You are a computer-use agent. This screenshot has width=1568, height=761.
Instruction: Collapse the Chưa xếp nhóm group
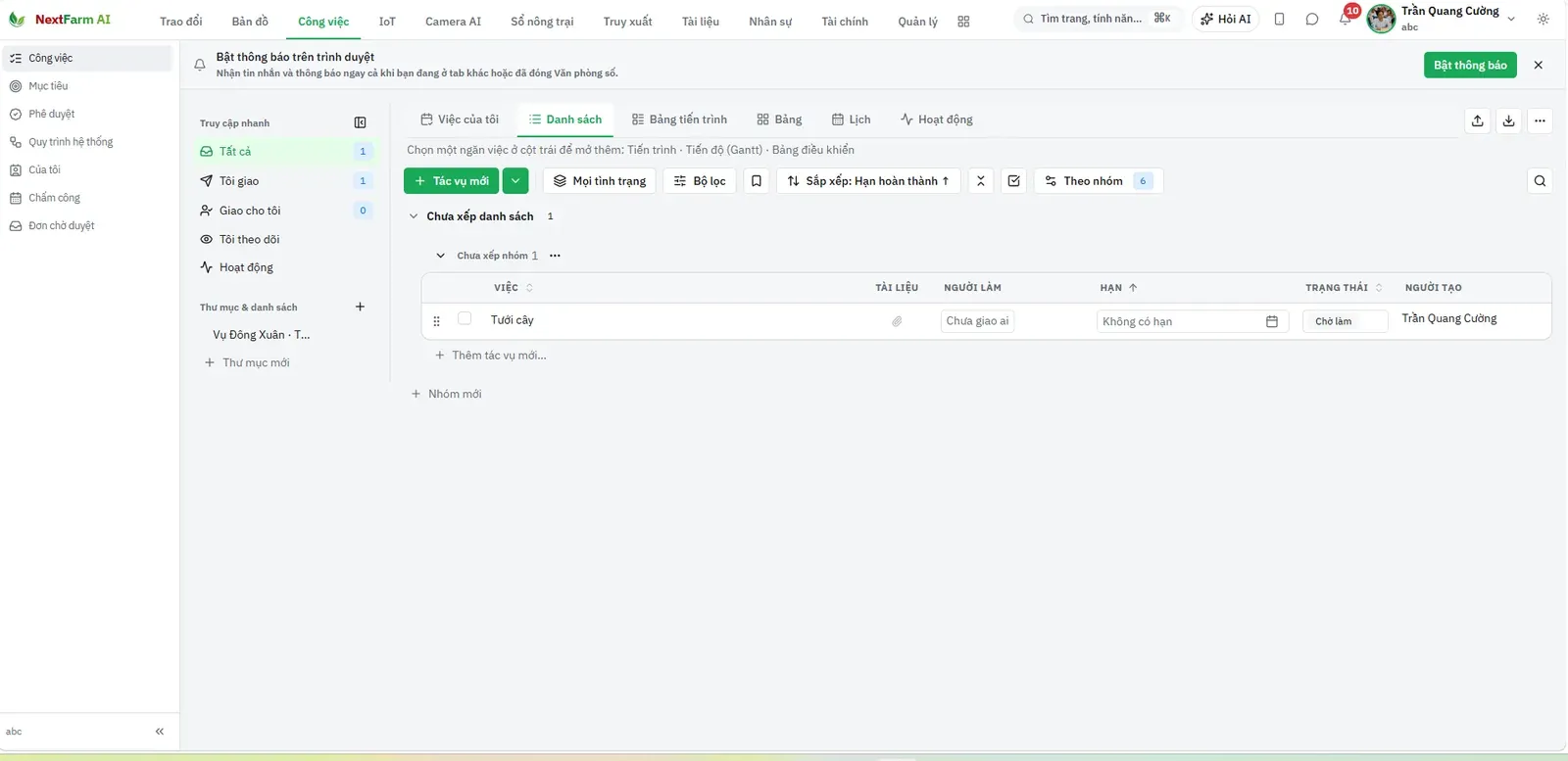click(x=440, y=255)
